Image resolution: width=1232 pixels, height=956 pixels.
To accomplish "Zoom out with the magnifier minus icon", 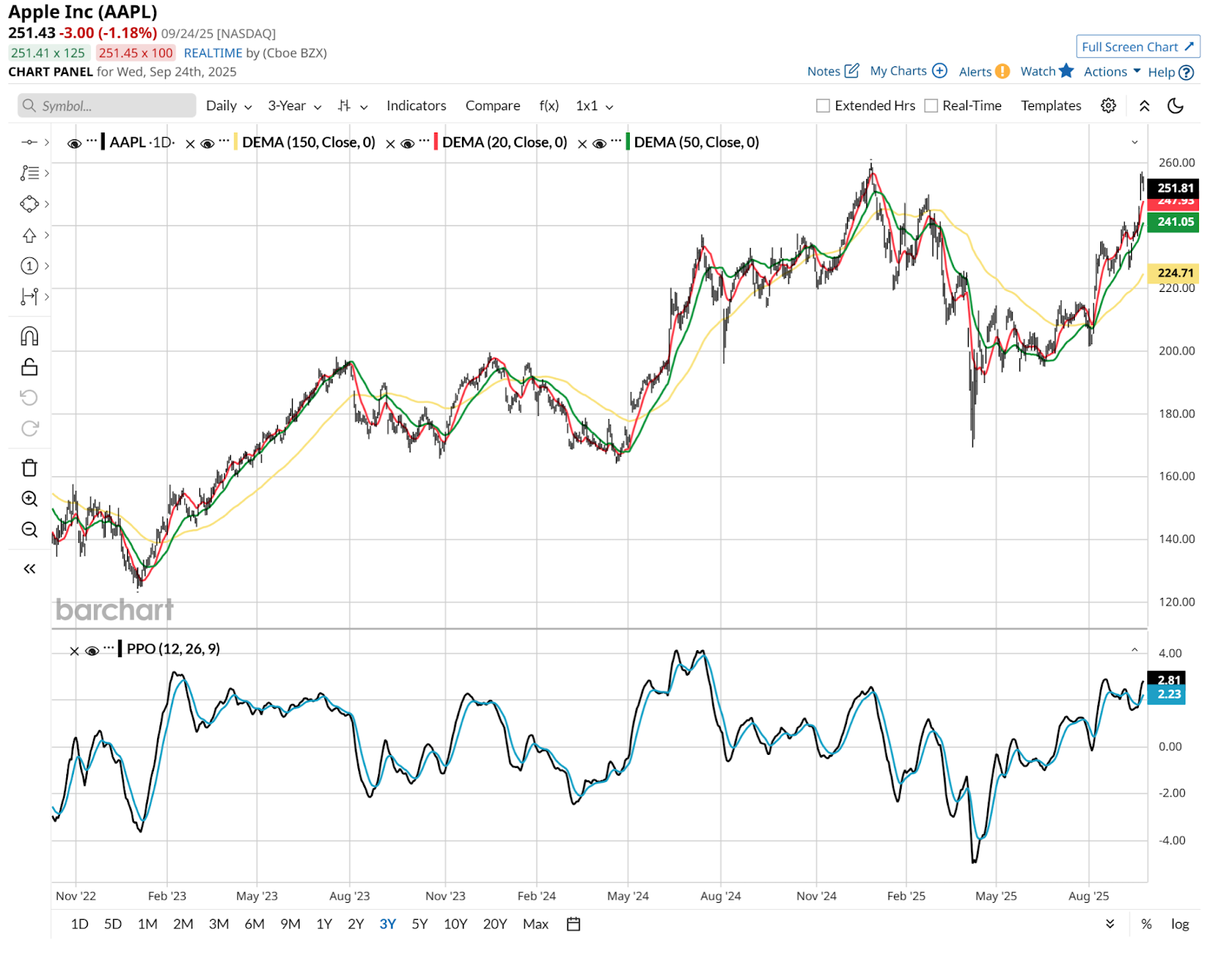I will (29, 529).
